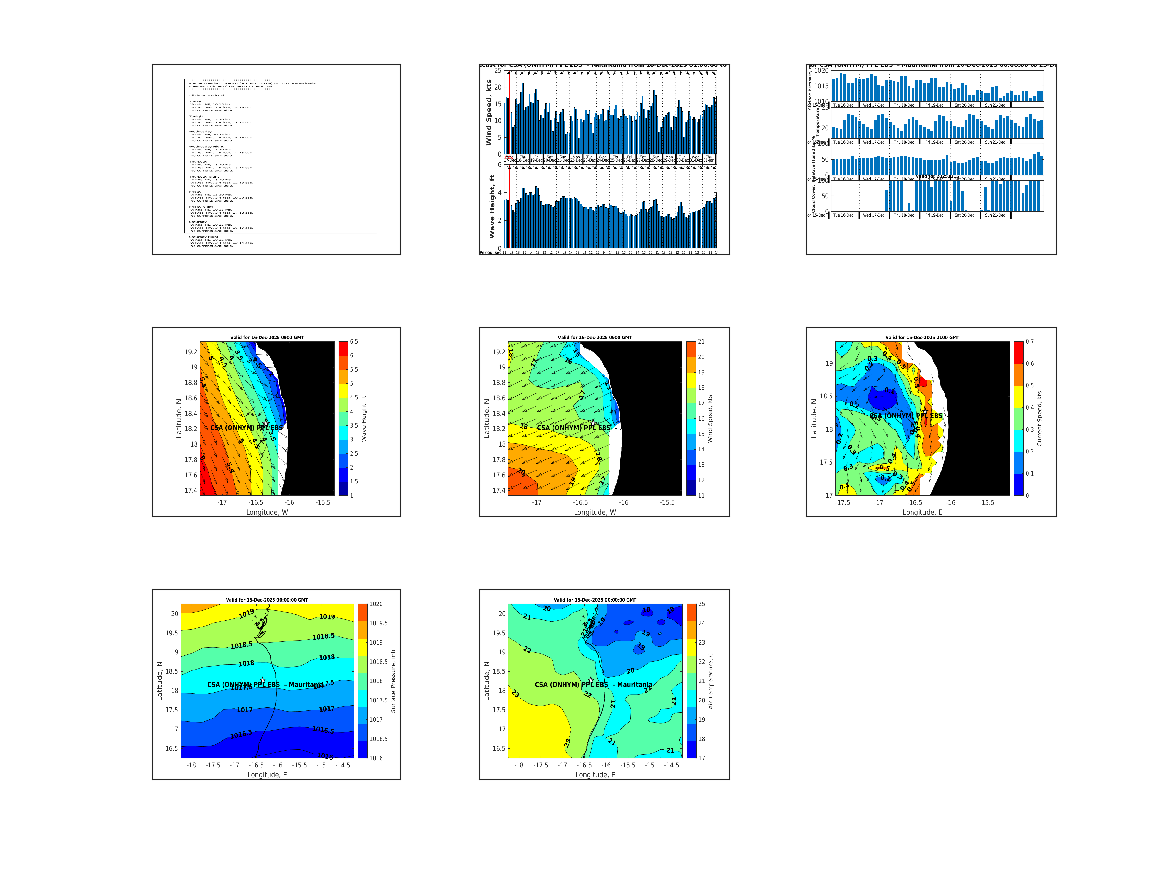This screenshot has height=875, width=1167.
Task: Click the current speed map color bar
Action: (1018, 418)
